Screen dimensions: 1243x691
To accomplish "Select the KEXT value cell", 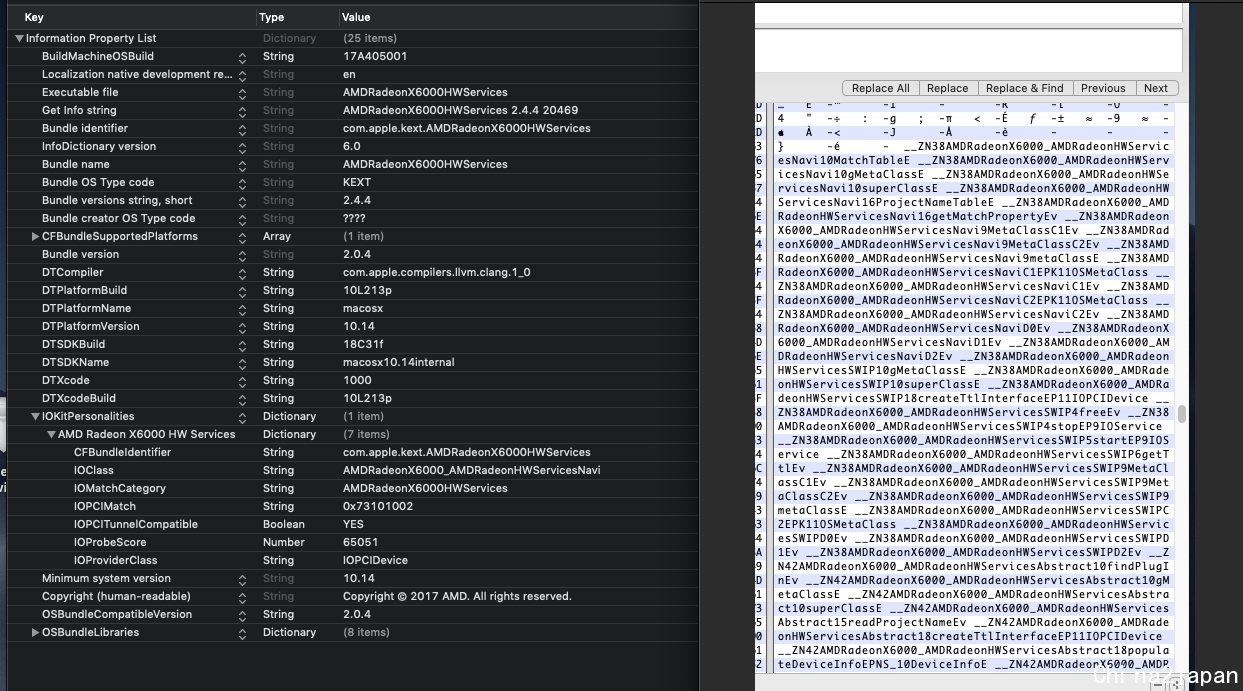I will pos(357,182).
